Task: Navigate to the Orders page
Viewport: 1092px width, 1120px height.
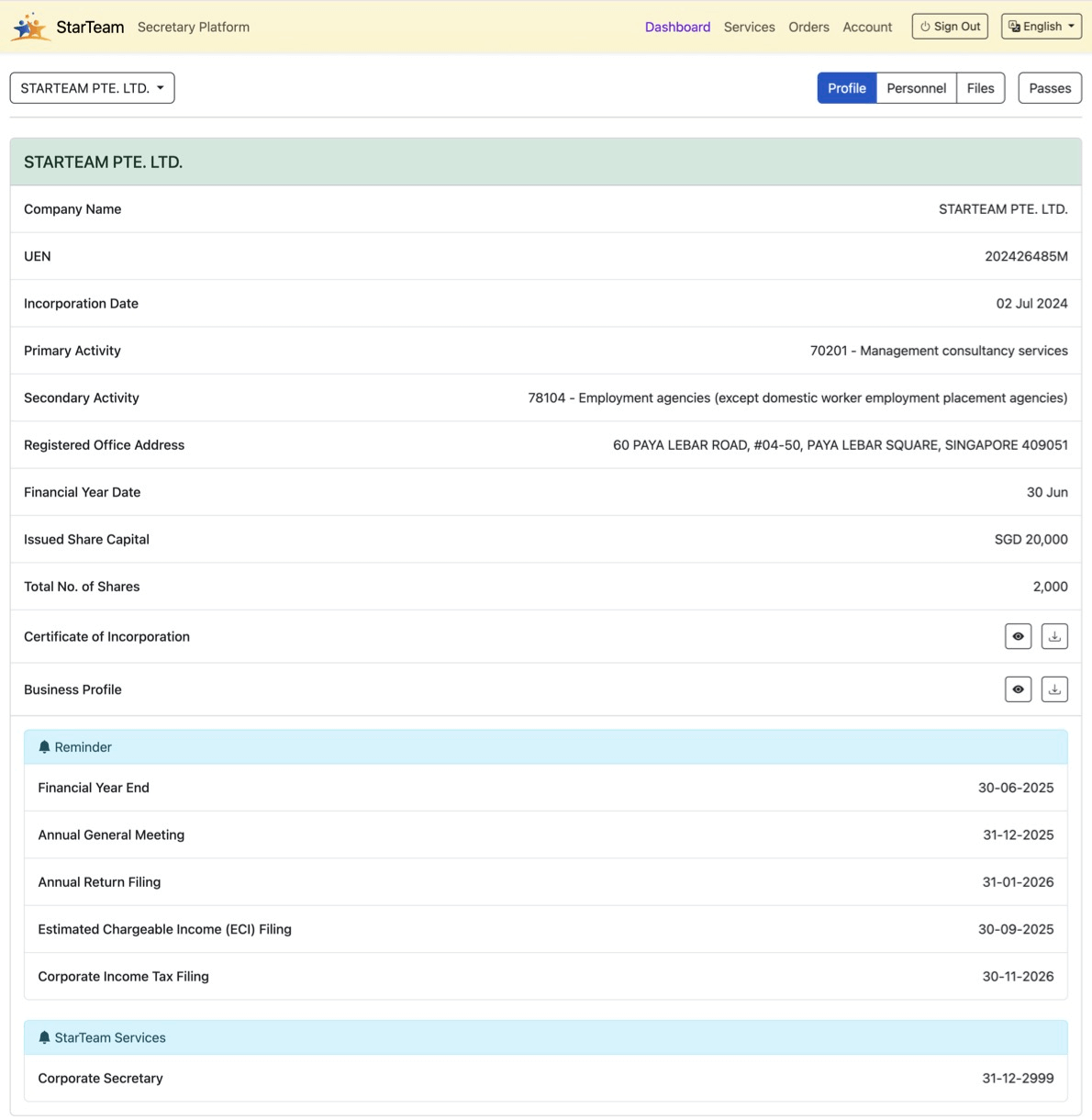Action: pyautogui.click(x=808, y=27)
